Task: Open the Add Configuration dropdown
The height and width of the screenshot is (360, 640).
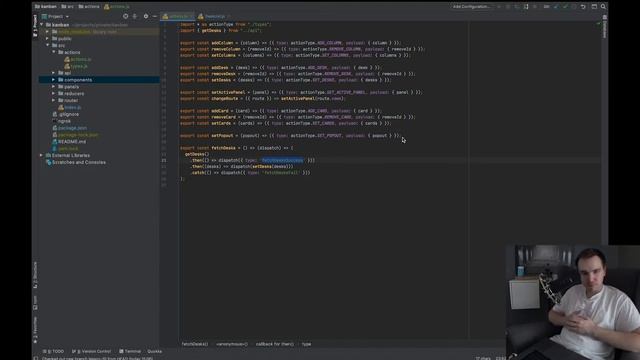Action: [x=471, y=7]
